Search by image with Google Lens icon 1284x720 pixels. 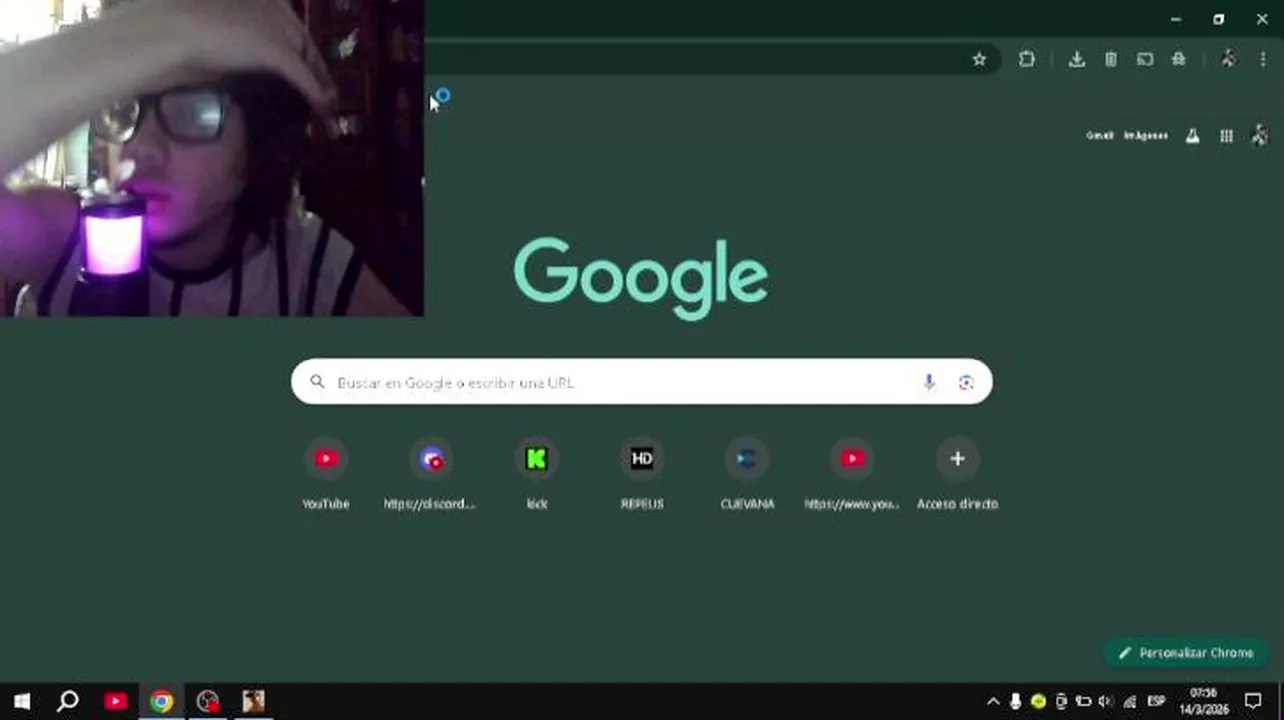[966, 382]
